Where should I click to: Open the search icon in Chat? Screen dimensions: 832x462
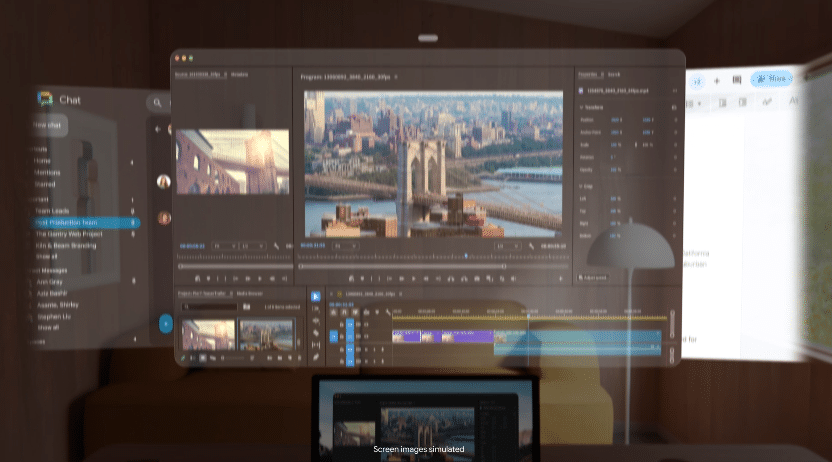click(158, 102)
